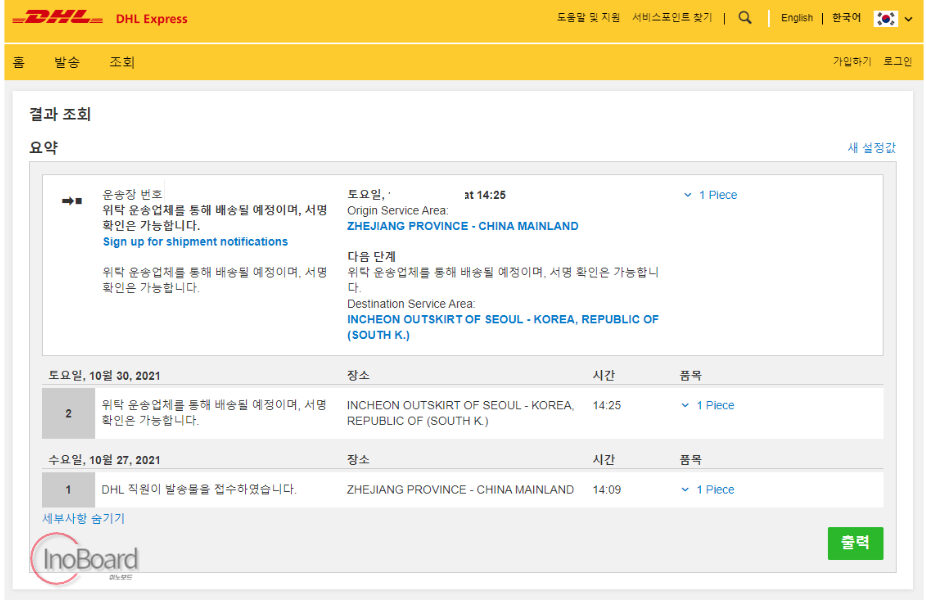Click 세부사항 숨기기 to hide details

83,519
